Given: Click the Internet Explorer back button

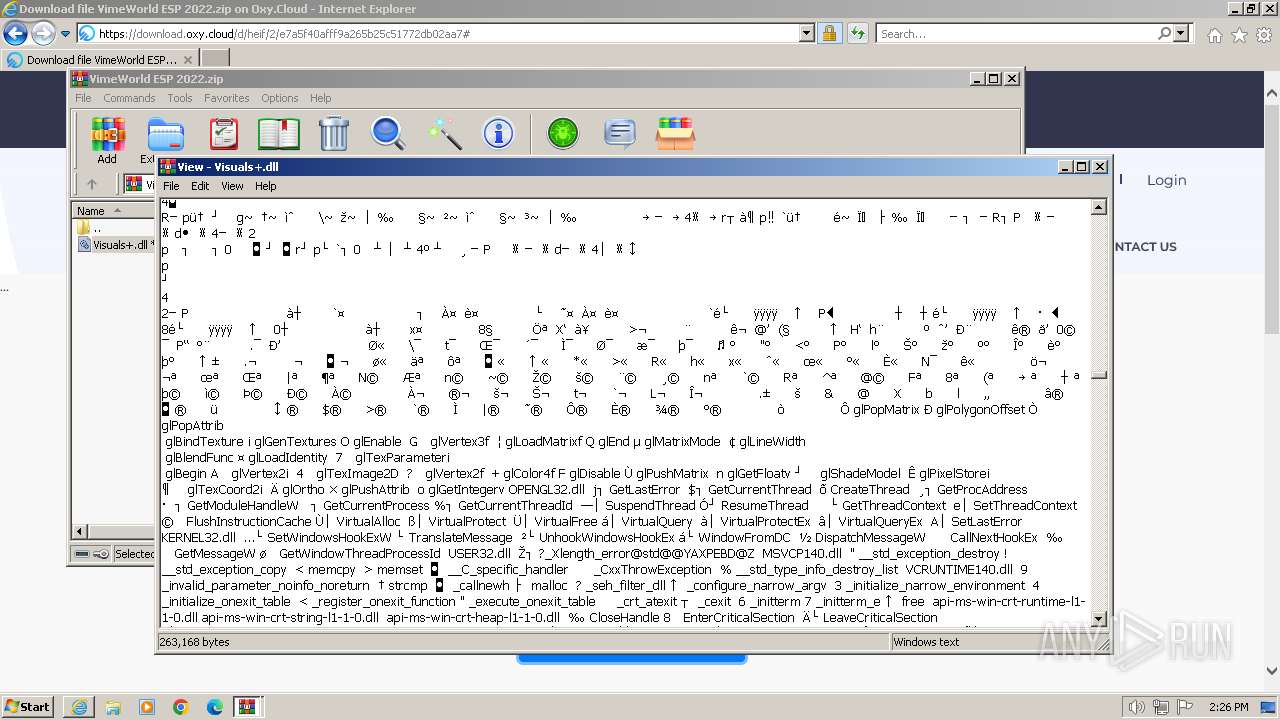Looking at the screenshot, I should [15, 34].
